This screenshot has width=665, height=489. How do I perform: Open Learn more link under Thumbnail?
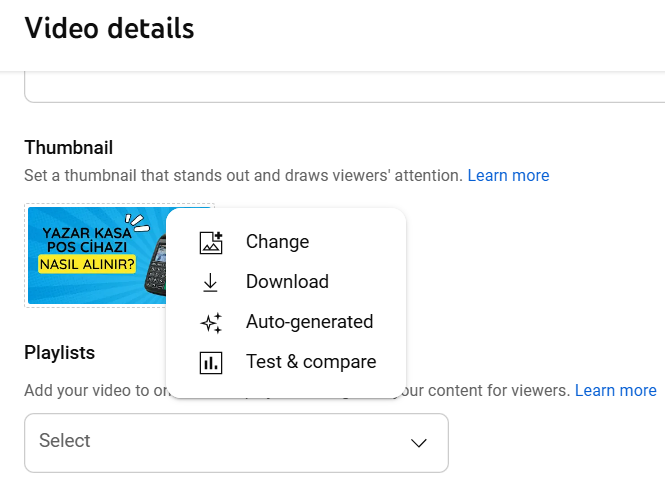508,176
